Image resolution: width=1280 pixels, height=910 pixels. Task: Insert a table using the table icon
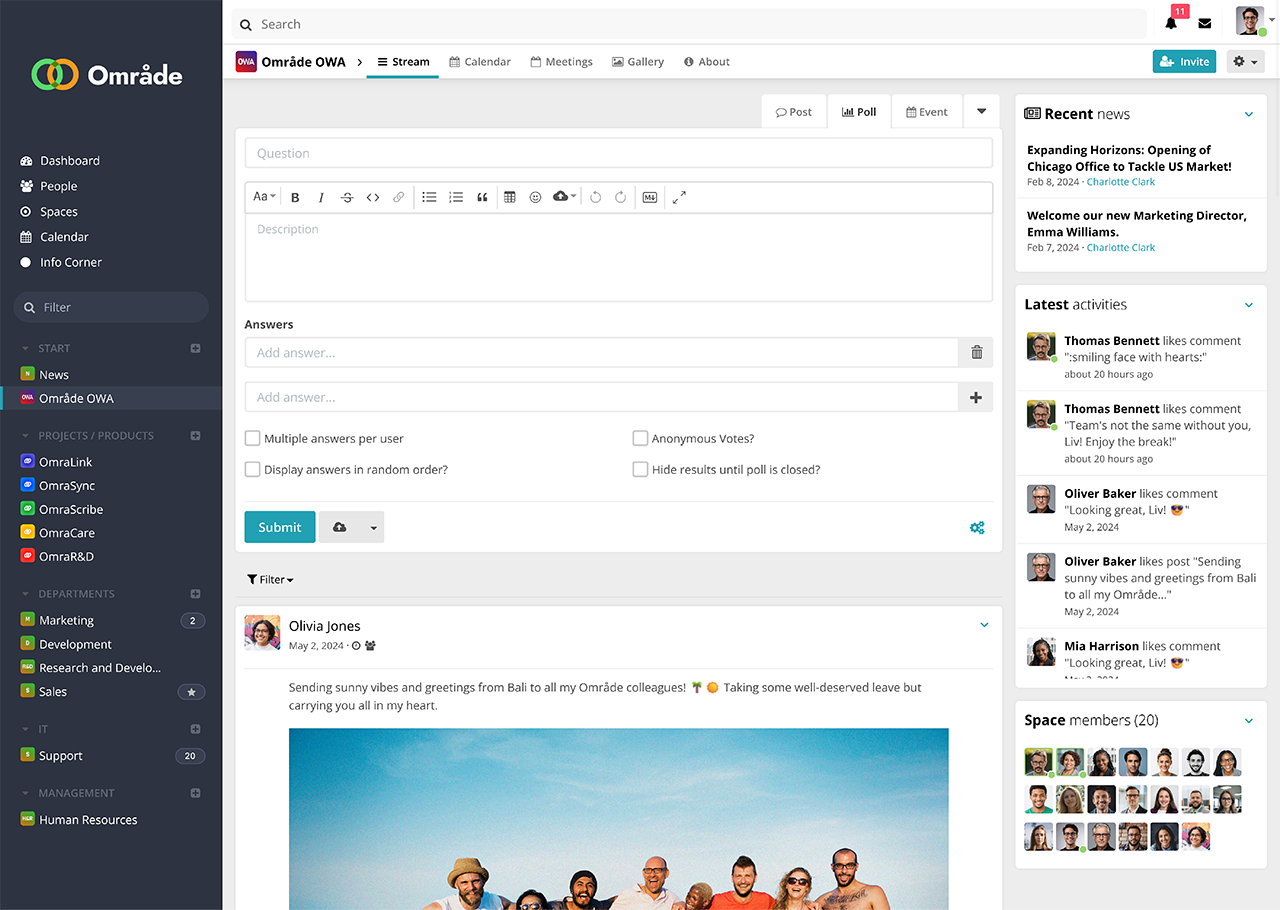click(x=509, y=198)
